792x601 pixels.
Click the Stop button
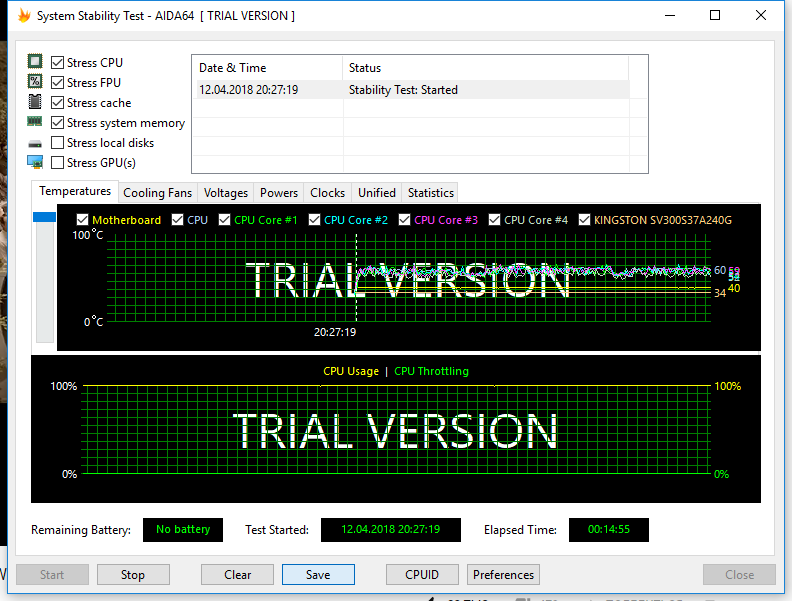click(x=133, y=575)
